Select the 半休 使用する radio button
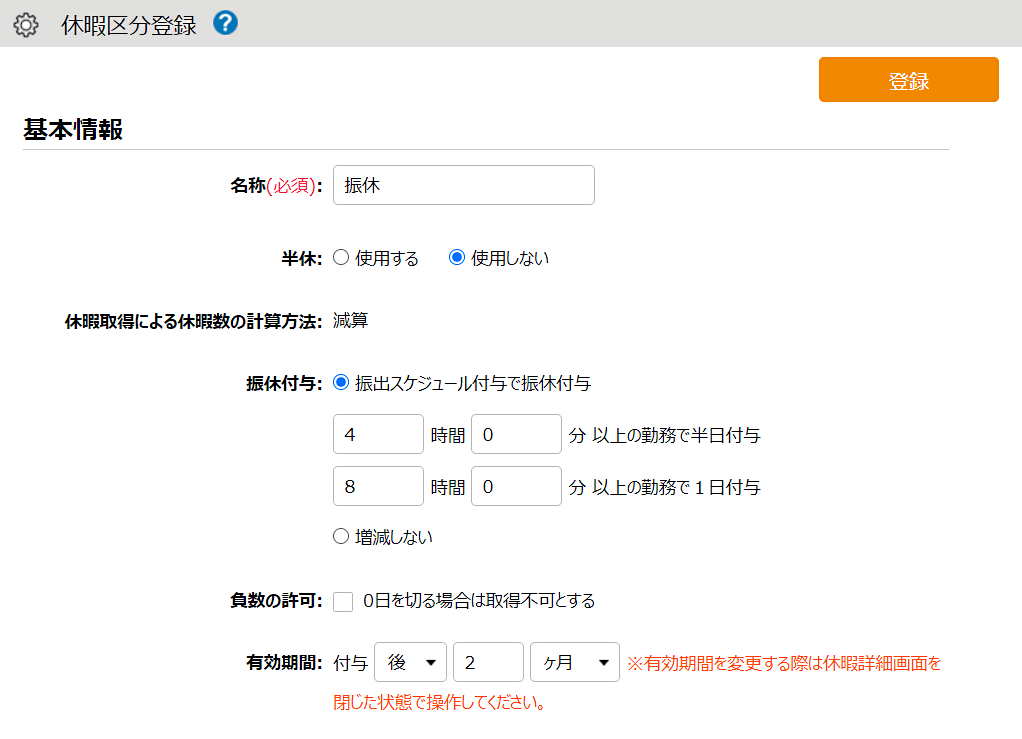This screenshot has width=1022, height=739. [x=341, y=257]
